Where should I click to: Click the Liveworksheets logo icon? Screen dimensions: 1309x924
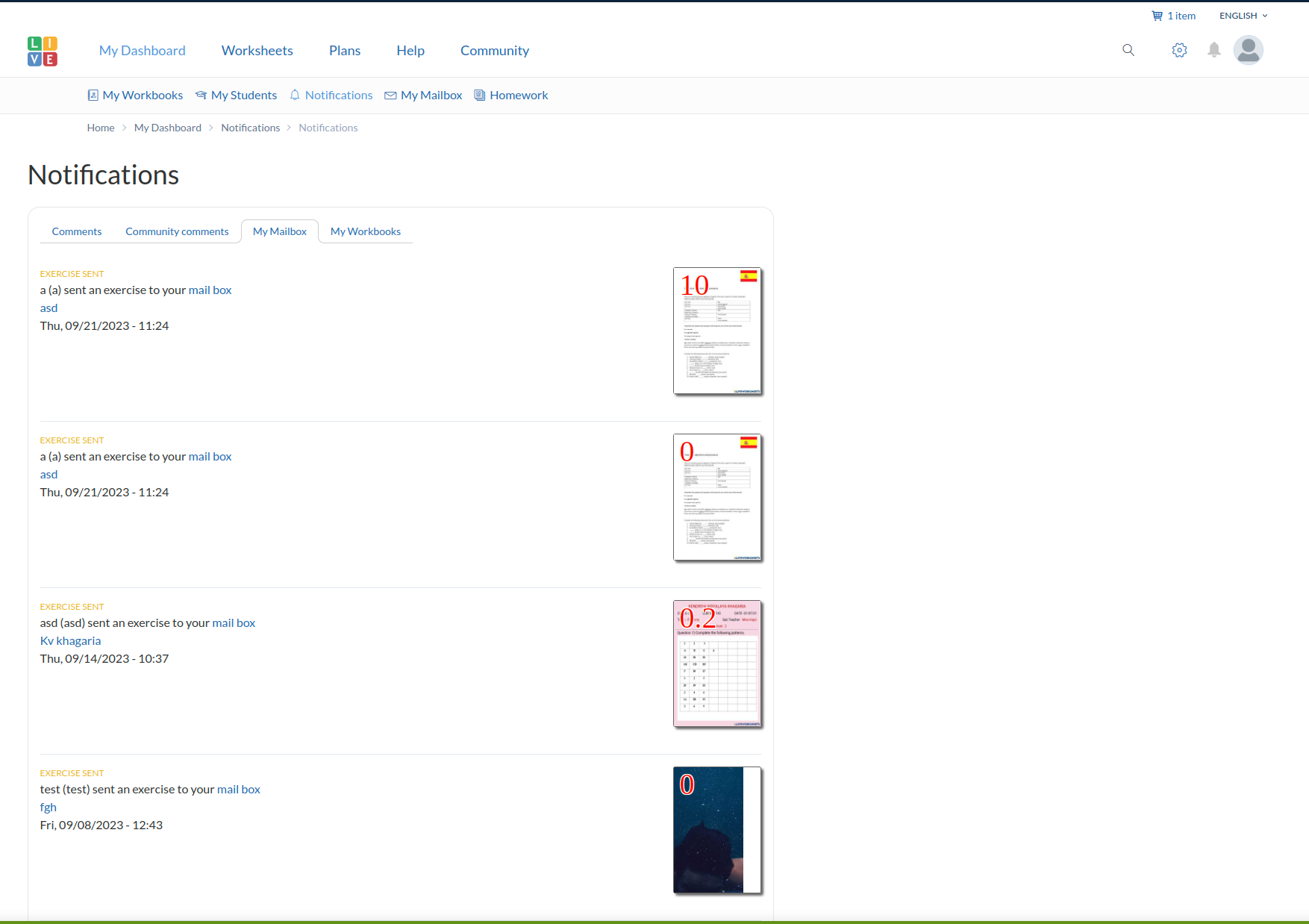pyautogui.click(x=43, y=51)
